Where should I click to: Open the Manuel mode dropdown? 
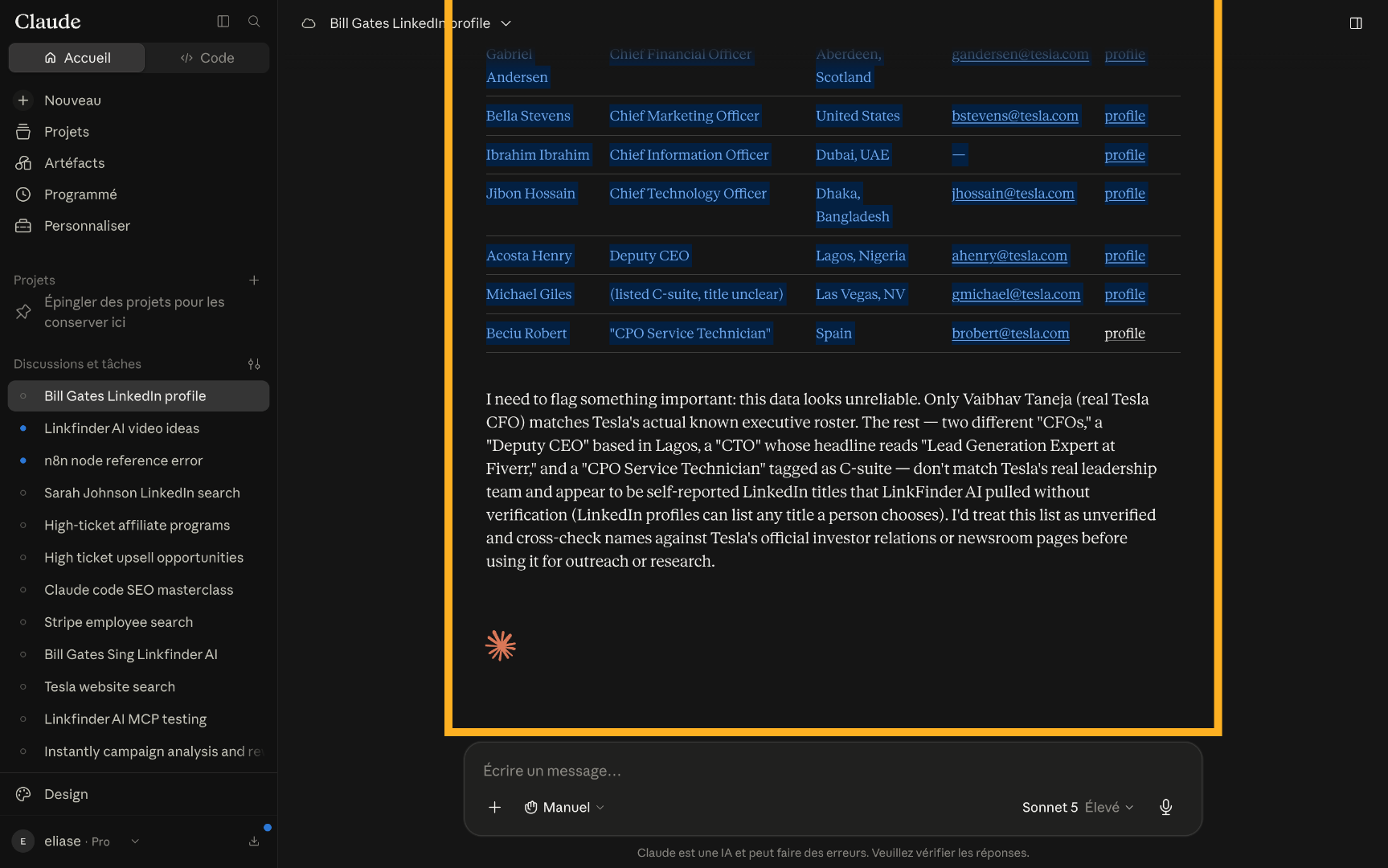pyautogui.click(x=564, y=807)
